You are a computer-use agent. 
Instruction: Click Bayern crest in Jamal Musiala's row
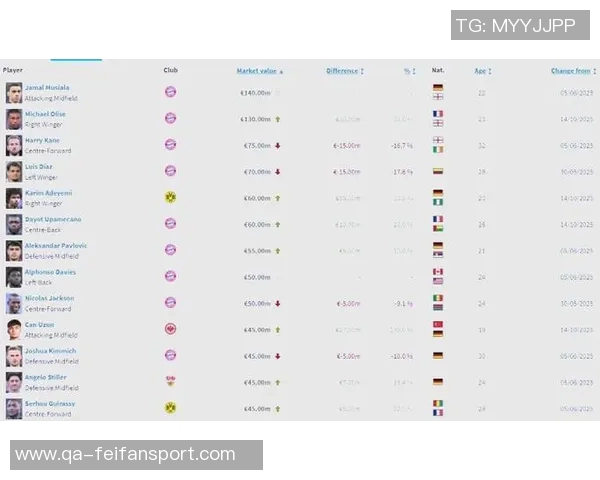pos(170,92)
